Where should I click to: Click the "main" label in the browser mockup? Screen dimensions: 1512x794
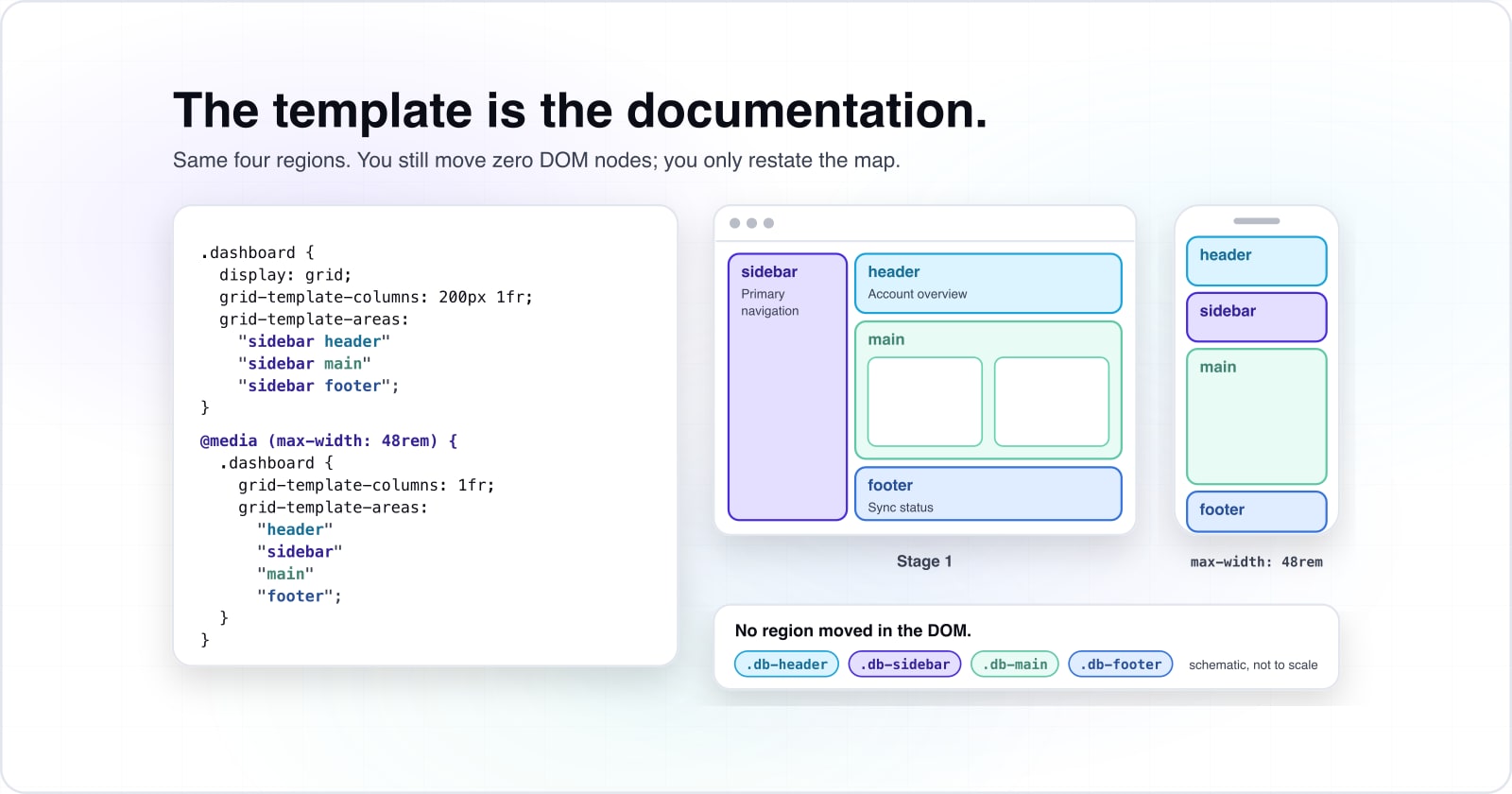click(x=886, y=339)
